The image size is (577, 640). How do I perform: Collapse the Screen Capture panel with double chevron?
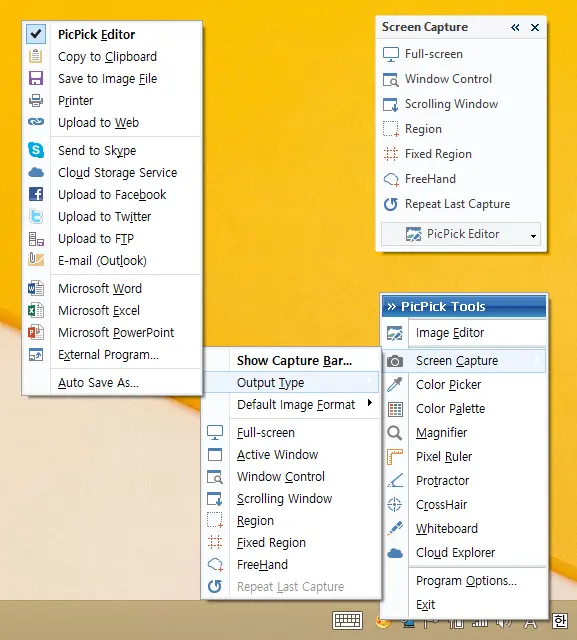[515, 27]
